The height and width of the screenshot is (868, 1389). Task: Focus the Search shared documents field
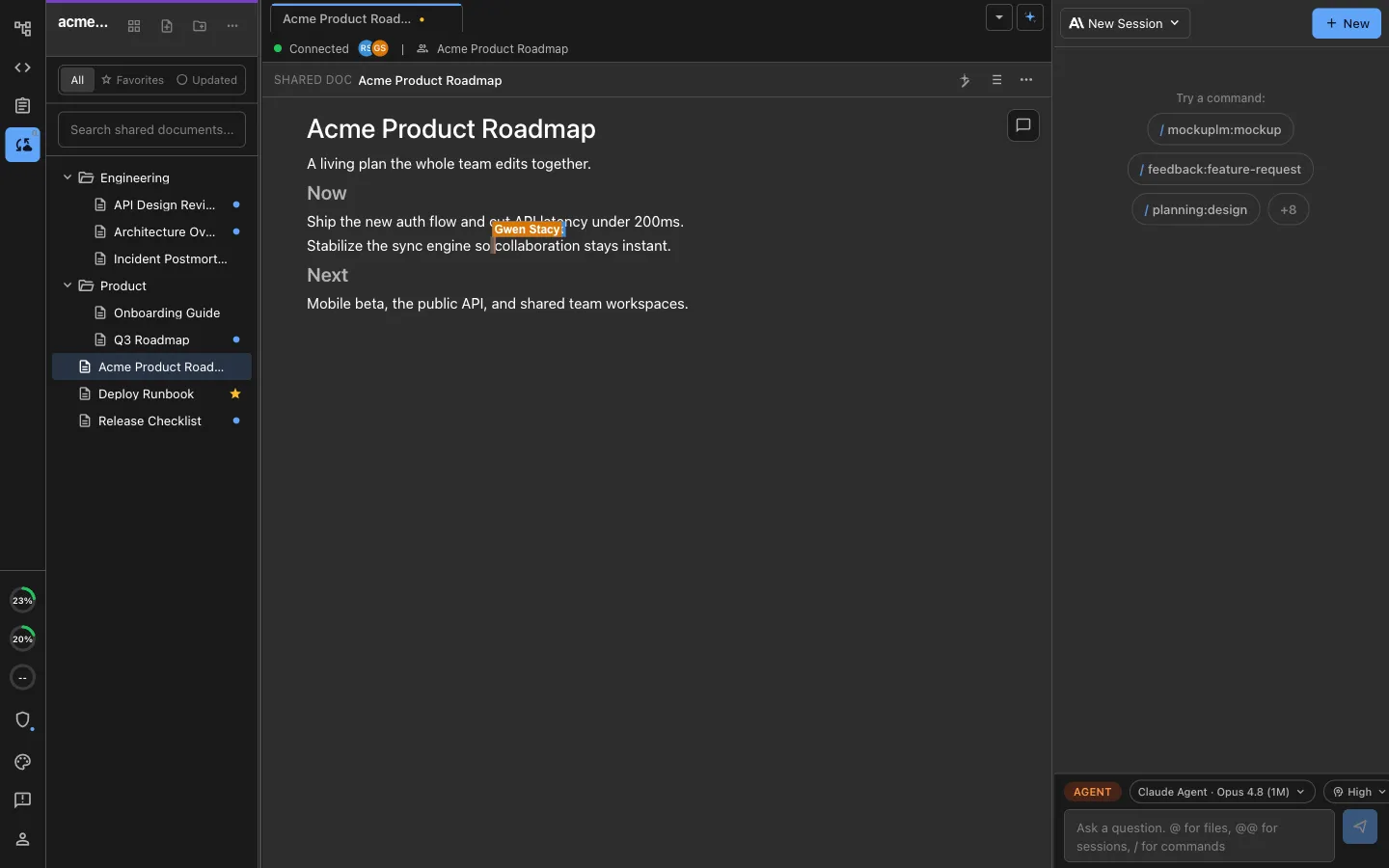(151, 129)
